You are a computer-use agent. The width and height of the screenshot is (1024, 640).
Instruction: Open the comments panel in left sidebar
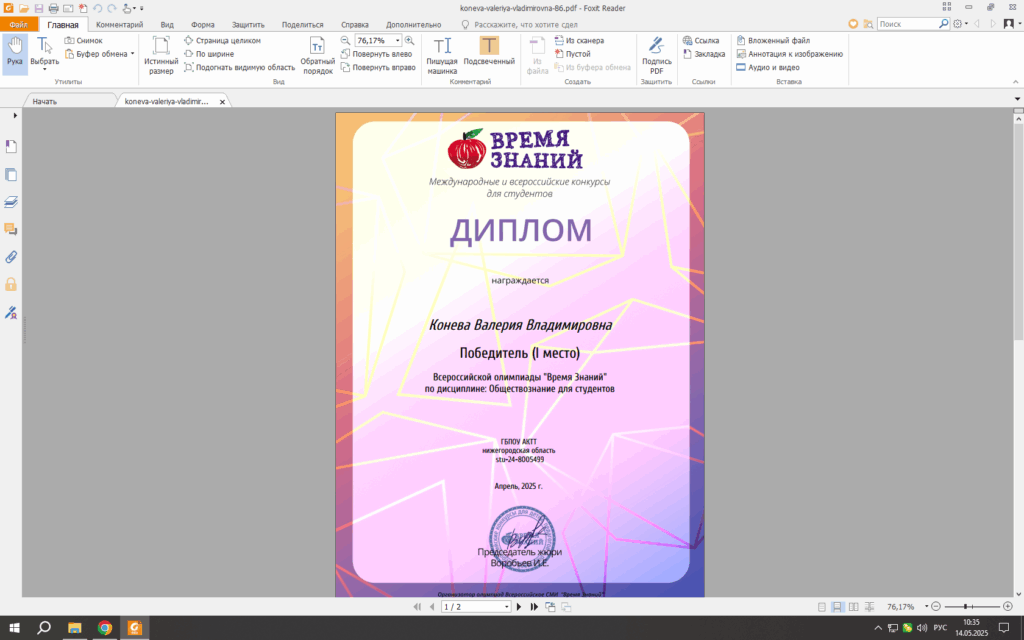(x=11, y=229)
